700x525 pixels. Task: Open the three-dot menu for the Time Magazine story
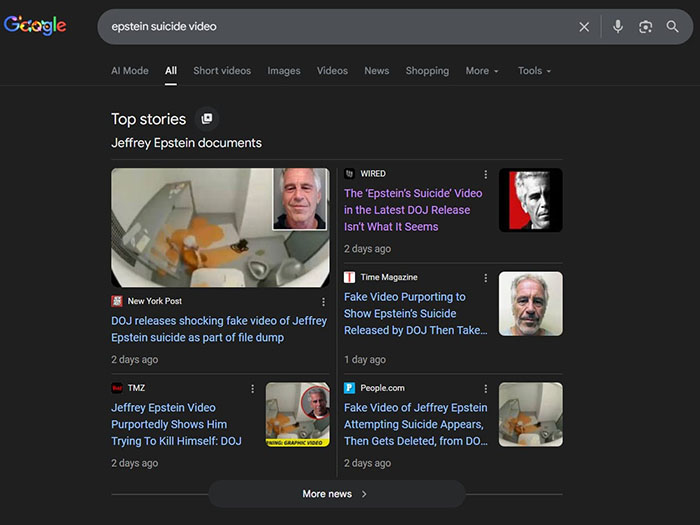(x=486, y=278)
